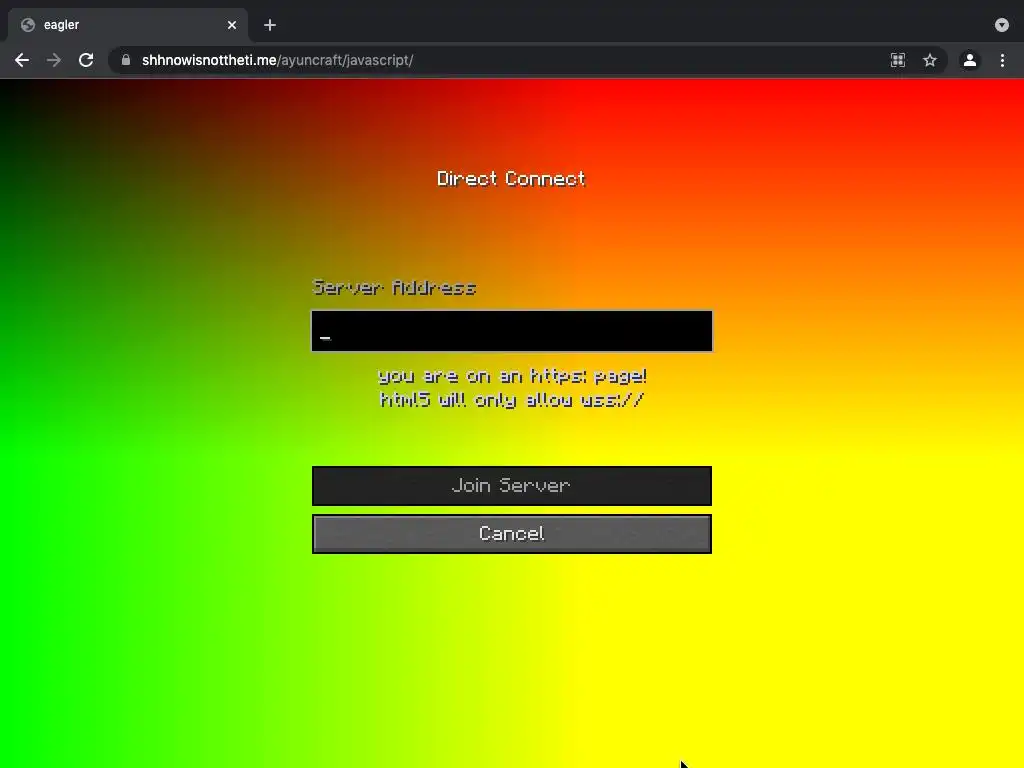Click the 'html5 will only allow wss://' text

click(512, 400)
